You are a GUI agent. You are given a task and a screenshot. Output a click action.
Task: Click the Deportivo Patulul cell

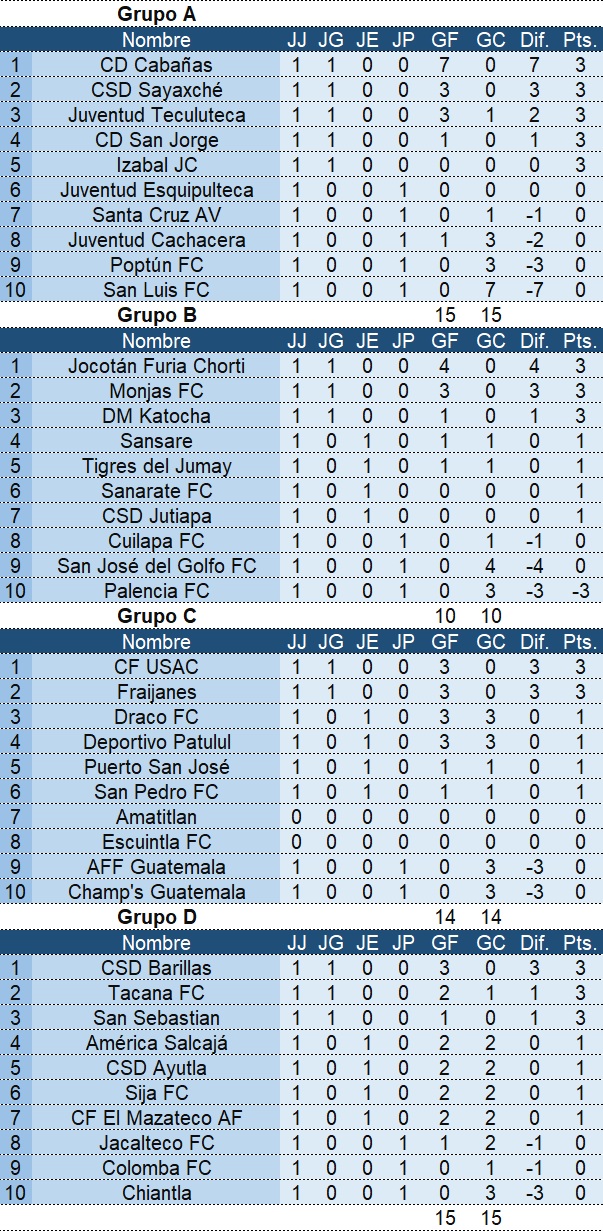156,742
